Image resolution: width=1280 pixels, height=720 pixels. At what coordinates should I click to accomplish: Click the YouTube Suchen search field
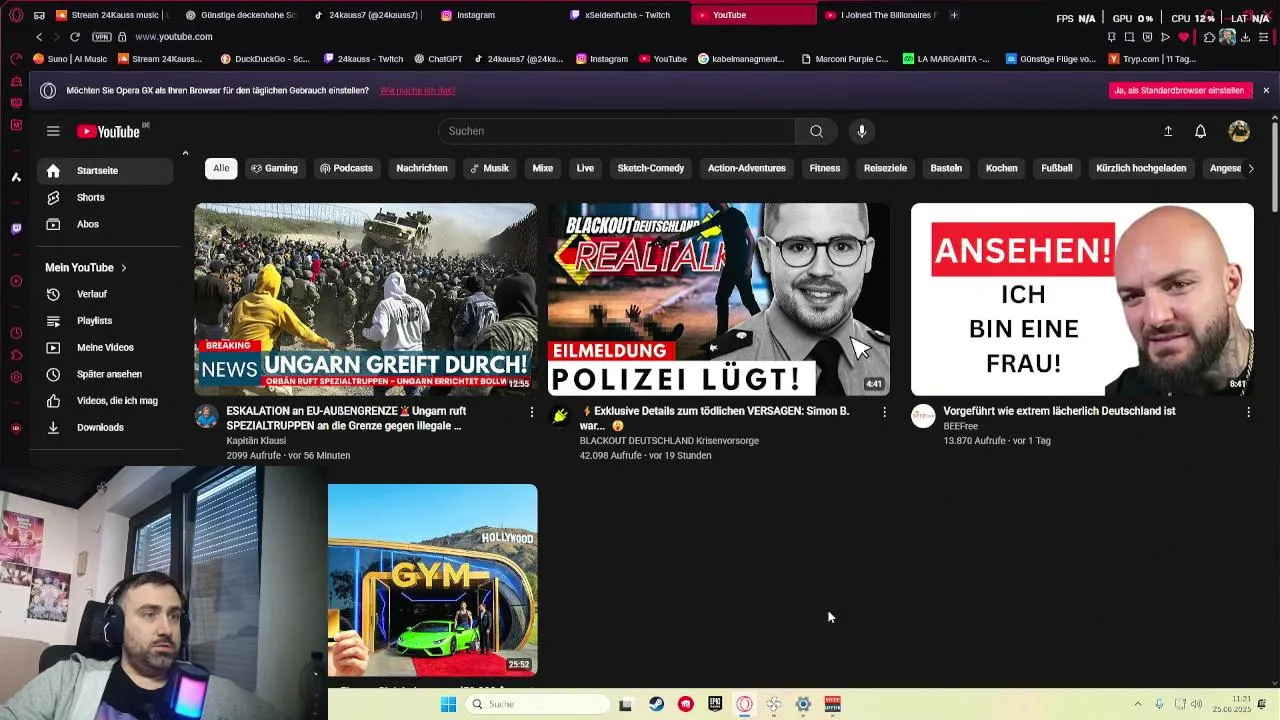(617, 131)
